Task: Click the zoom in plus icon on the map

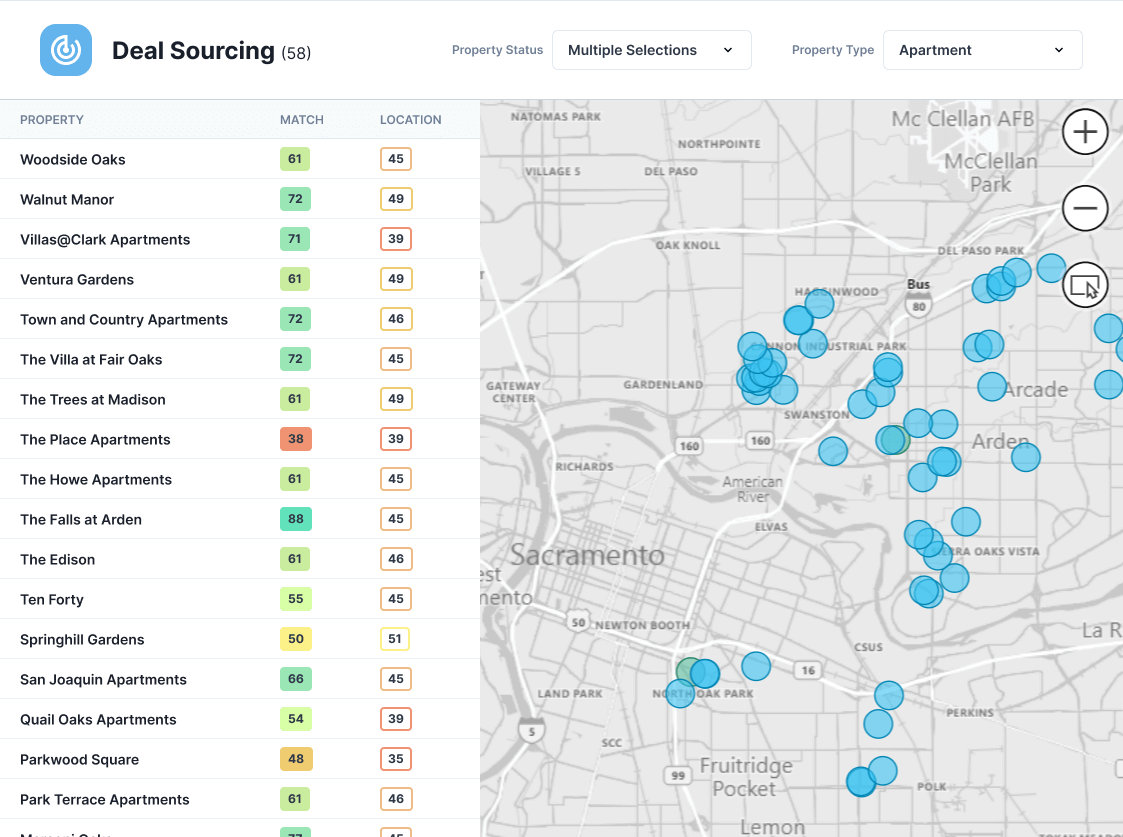Action: 1085,131
